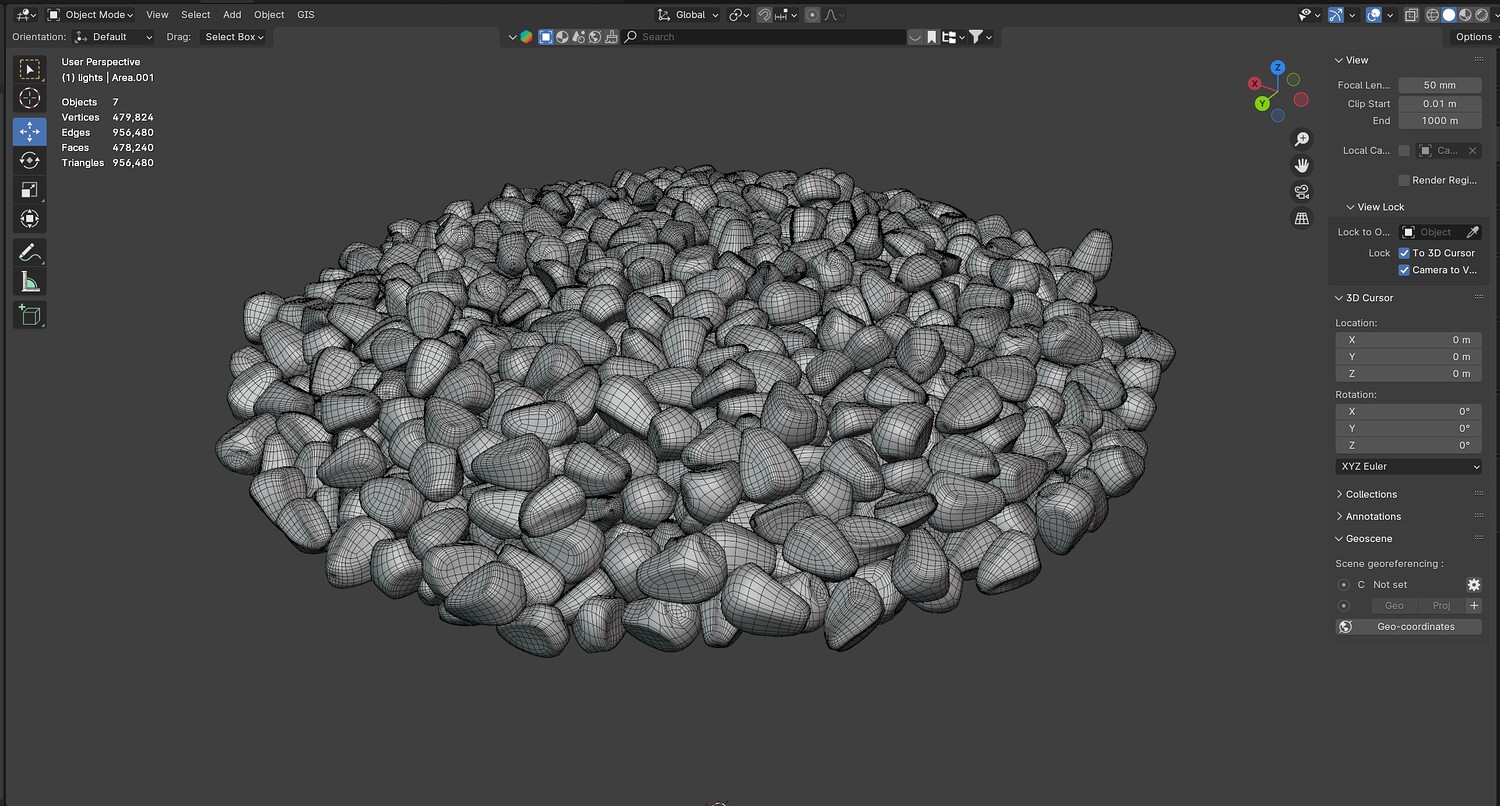Choose the Annotate pencil tool
1500x806 pixels.
(30, 252)
